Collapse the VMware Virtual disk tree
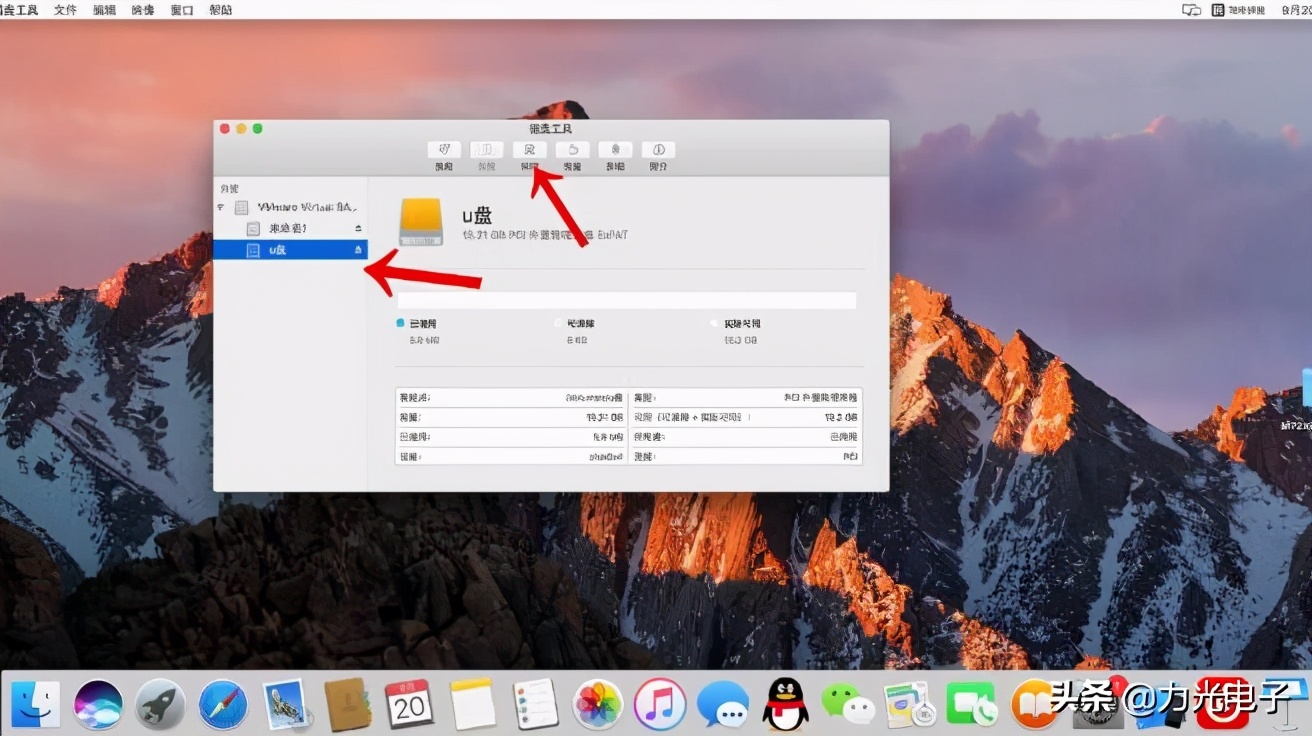The image size is (1312, 736). [x=221, y=208]
